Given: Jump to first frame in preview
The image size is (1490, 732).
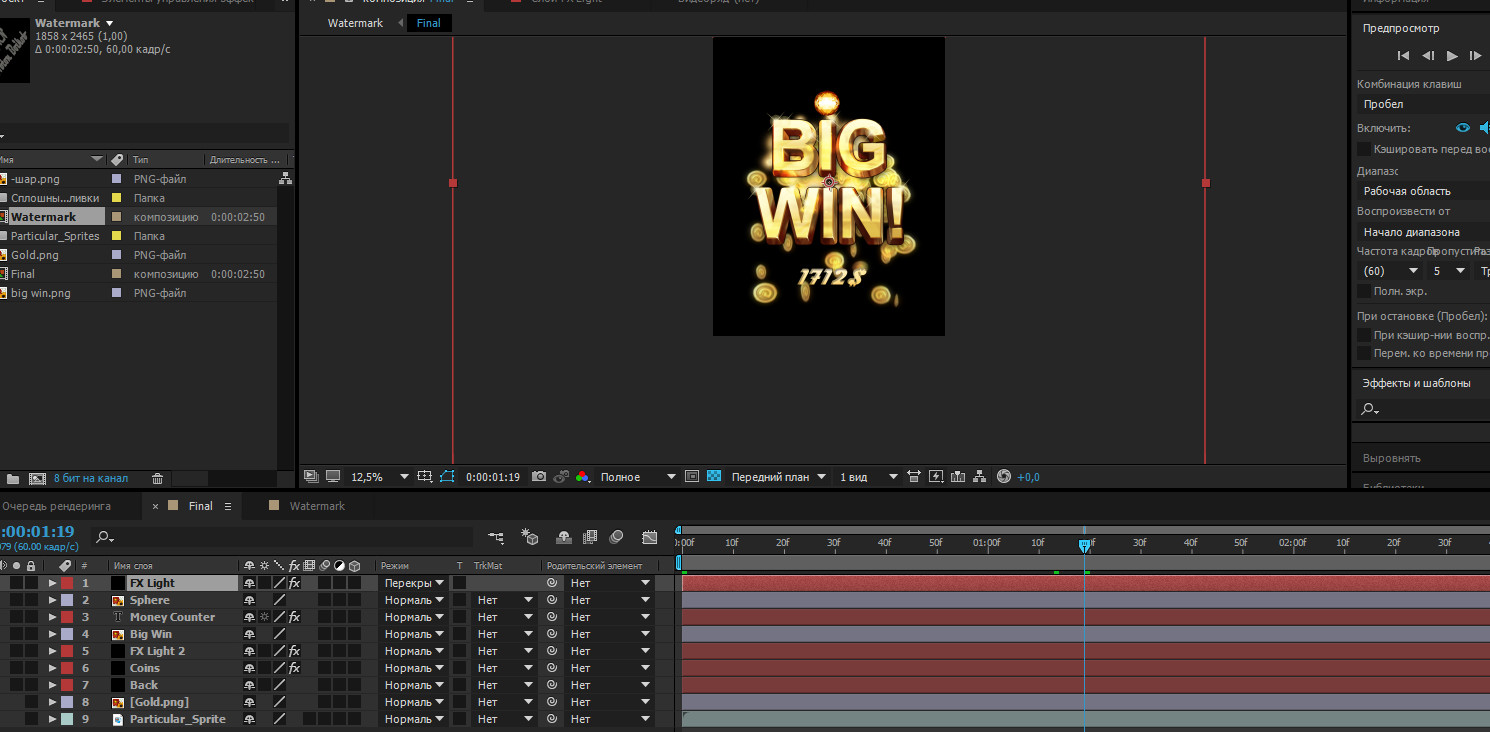Looking at the screenshot, I should coord(1404,56).
